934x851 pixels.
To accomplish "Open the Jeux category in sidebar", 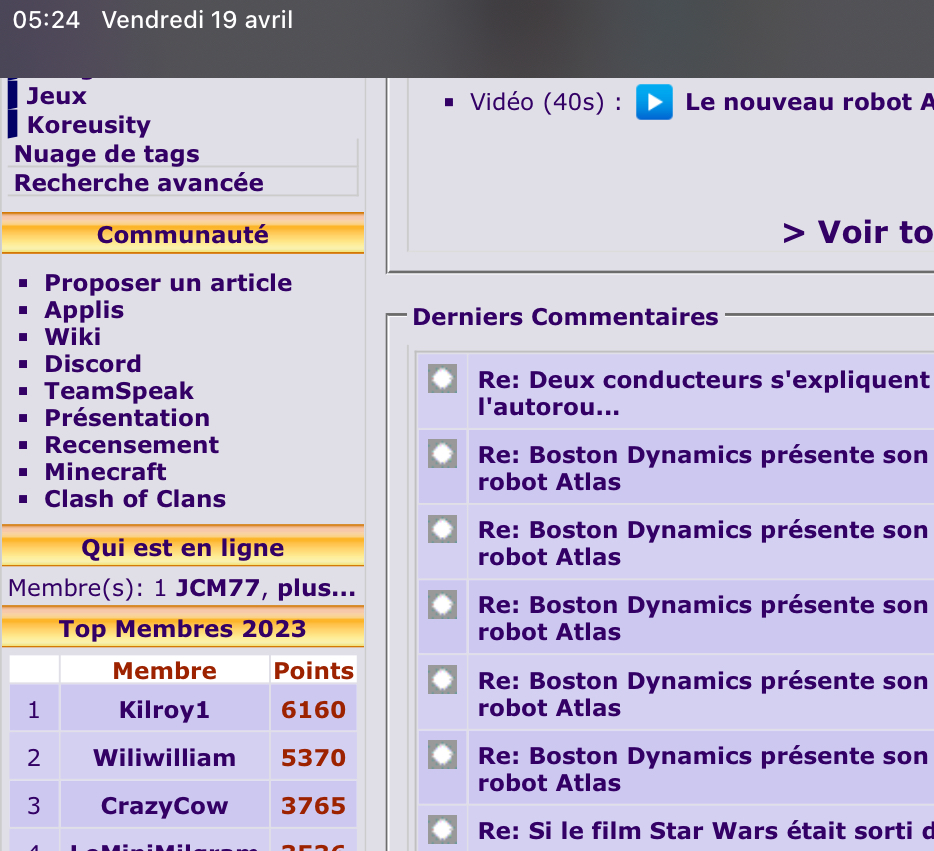I will pos(56,96).
